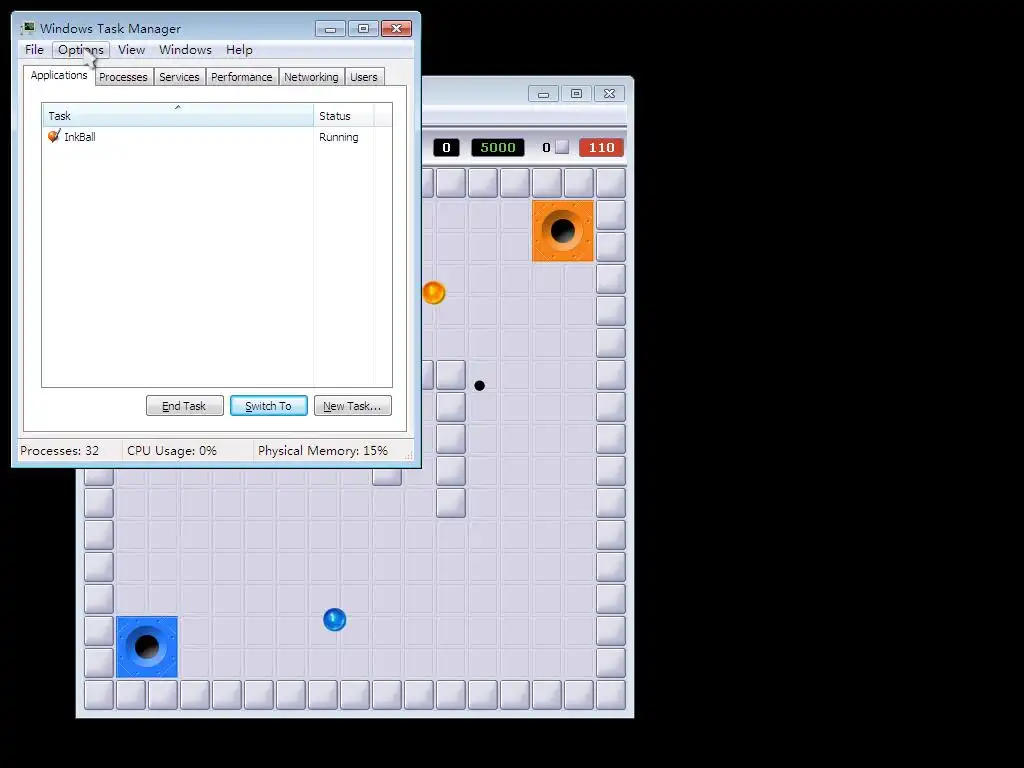Viewport: 1024px width, 768px height.
Task: Click the red 110 timer in InkBall
Action: [x=601, y=148]
